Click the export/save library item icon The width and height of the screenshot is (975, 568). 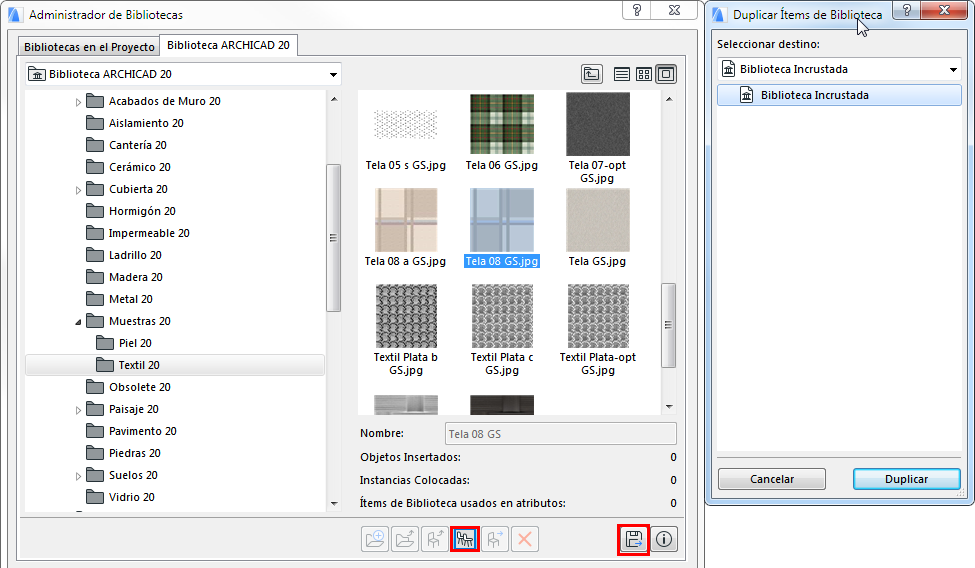(633, 539)
